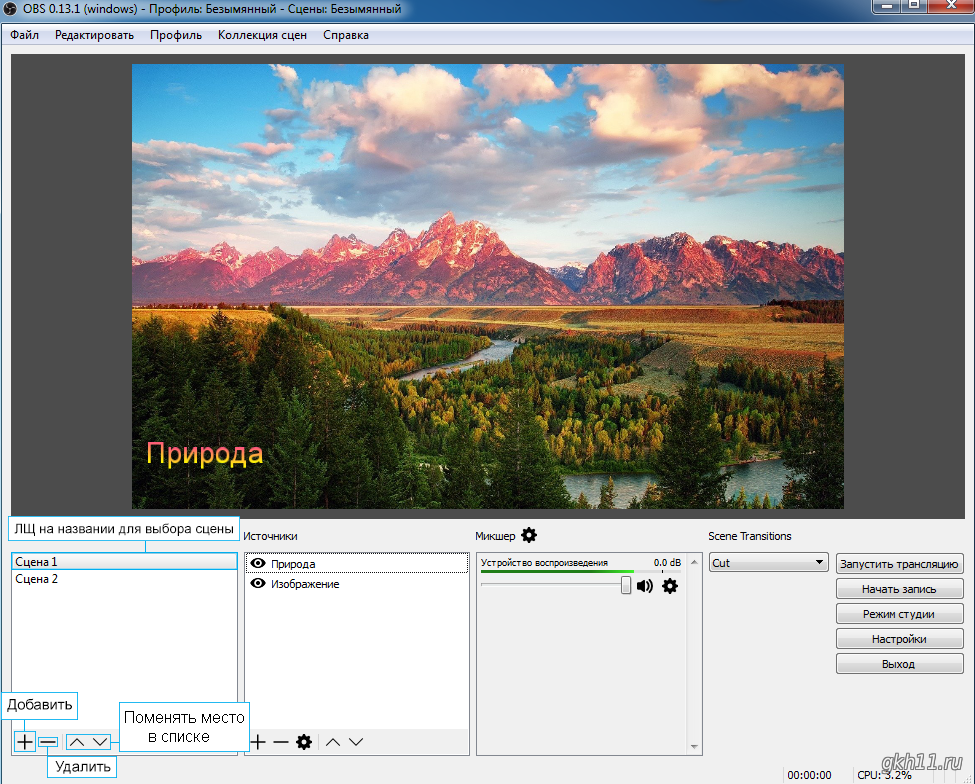Move the scene up in the list

[76, 742]
